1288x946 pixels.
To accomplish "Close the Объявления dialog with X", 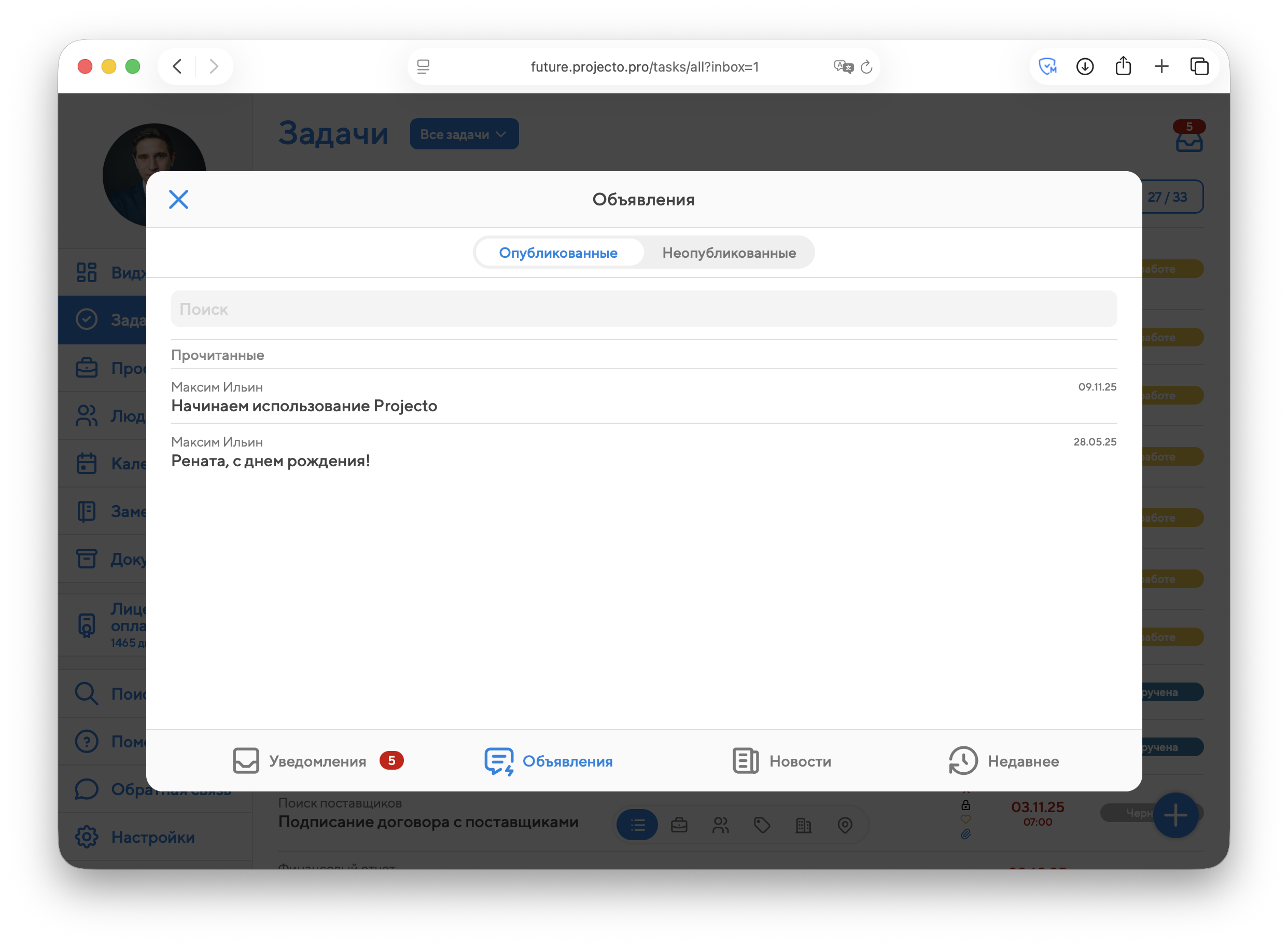I will [178, 199].
